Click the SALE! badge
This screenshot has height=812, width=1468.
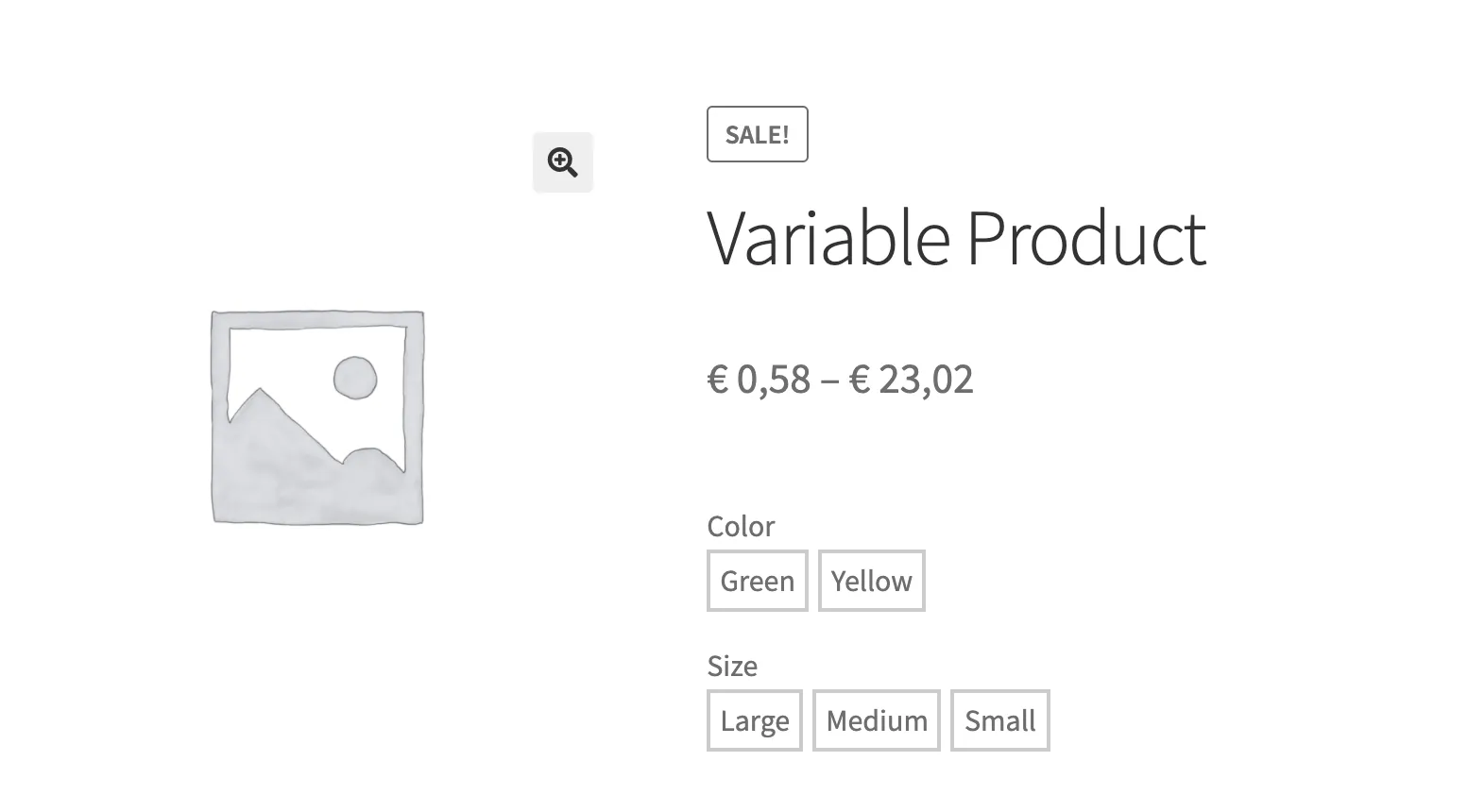(757, 134)
